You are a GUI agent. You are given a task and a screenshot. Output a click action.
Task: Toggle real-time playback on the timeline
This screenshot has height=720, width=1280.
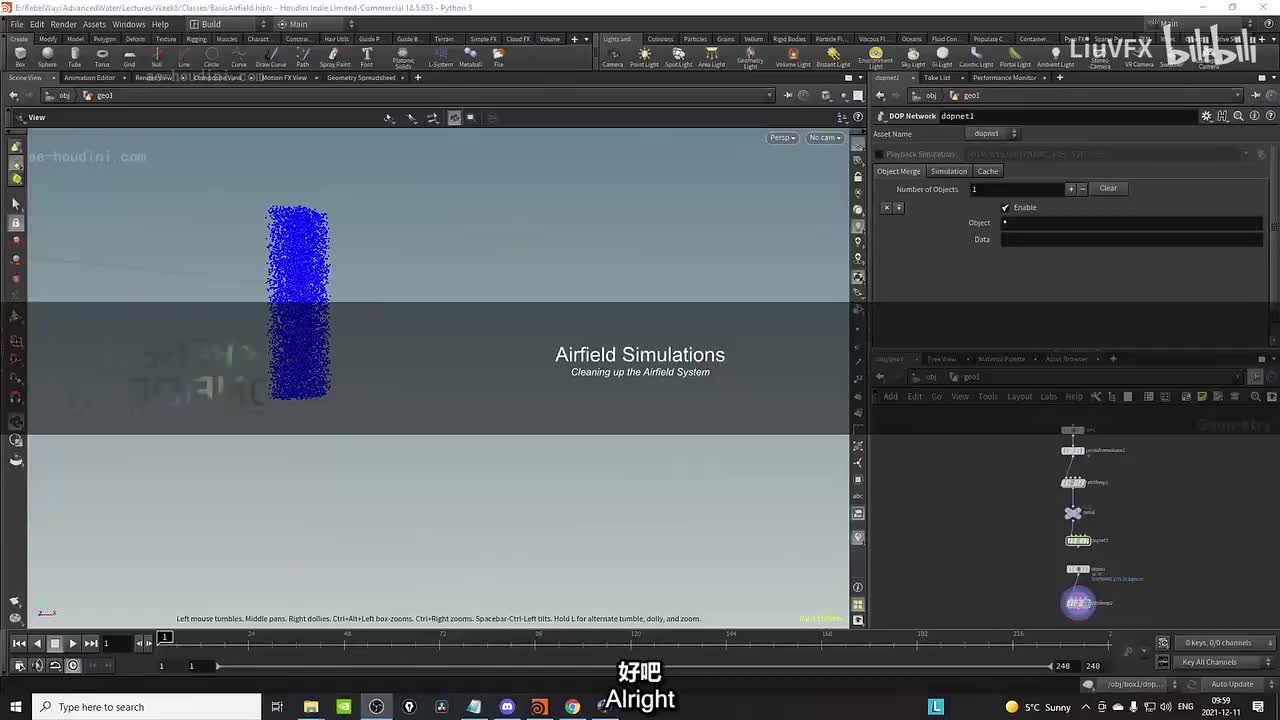[x=72, y=665]
